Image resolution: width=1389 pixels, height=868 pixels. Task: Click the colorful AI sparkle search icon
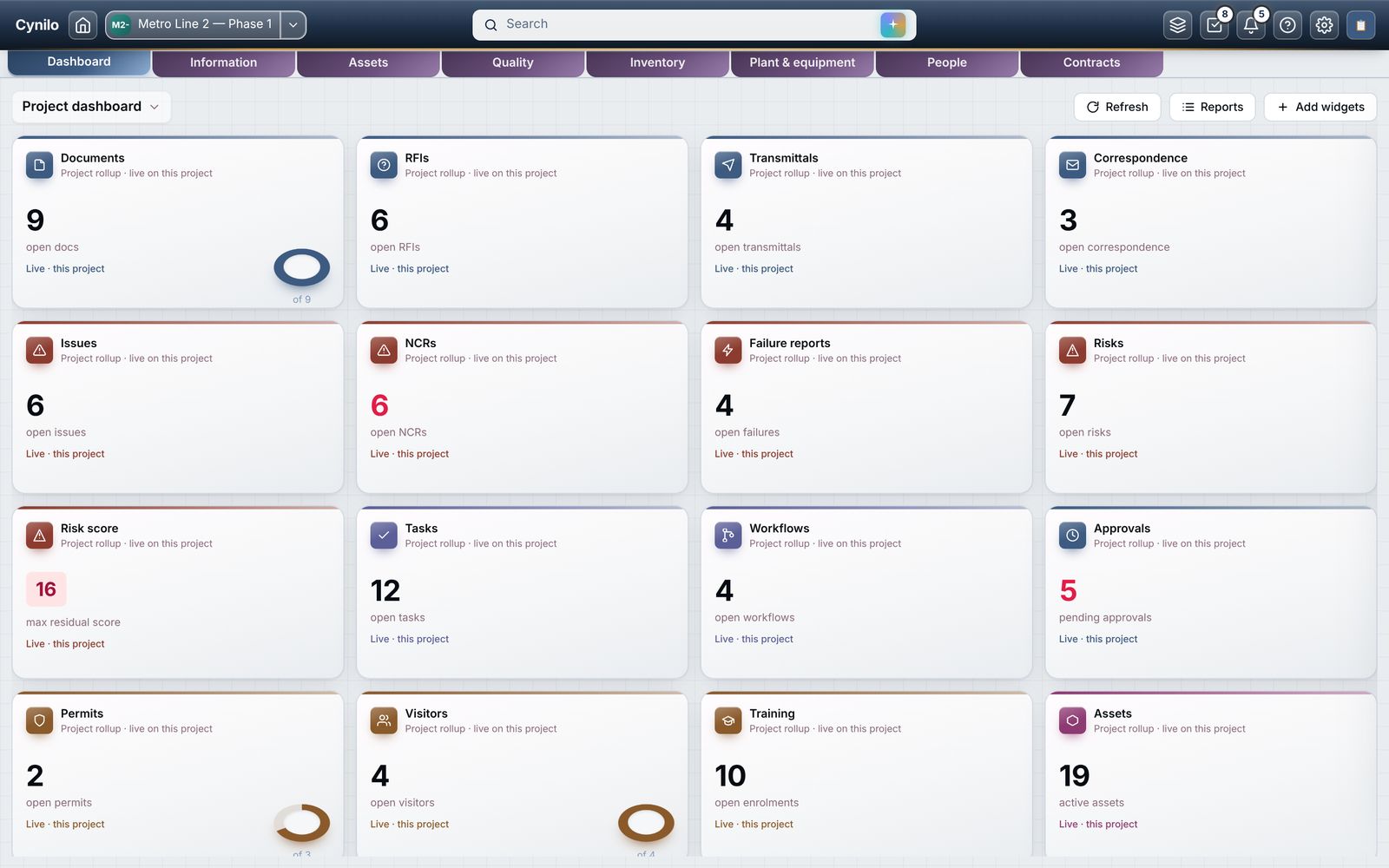pos(892,24)
